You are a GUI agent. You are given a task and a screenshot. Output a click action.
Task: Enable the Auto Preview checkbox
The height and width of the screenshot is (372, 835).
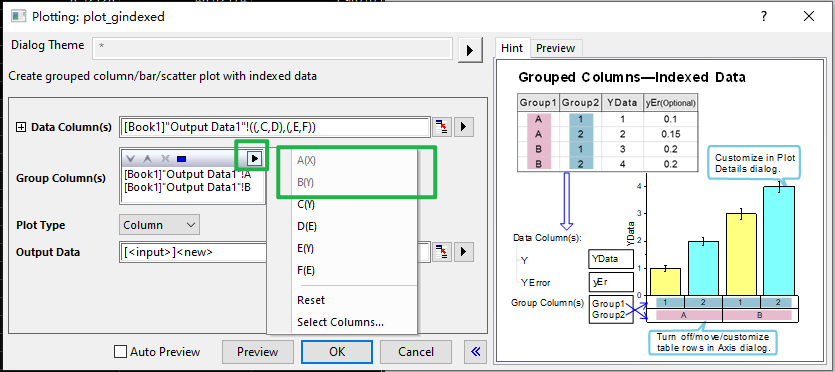[x=121, y=352]
